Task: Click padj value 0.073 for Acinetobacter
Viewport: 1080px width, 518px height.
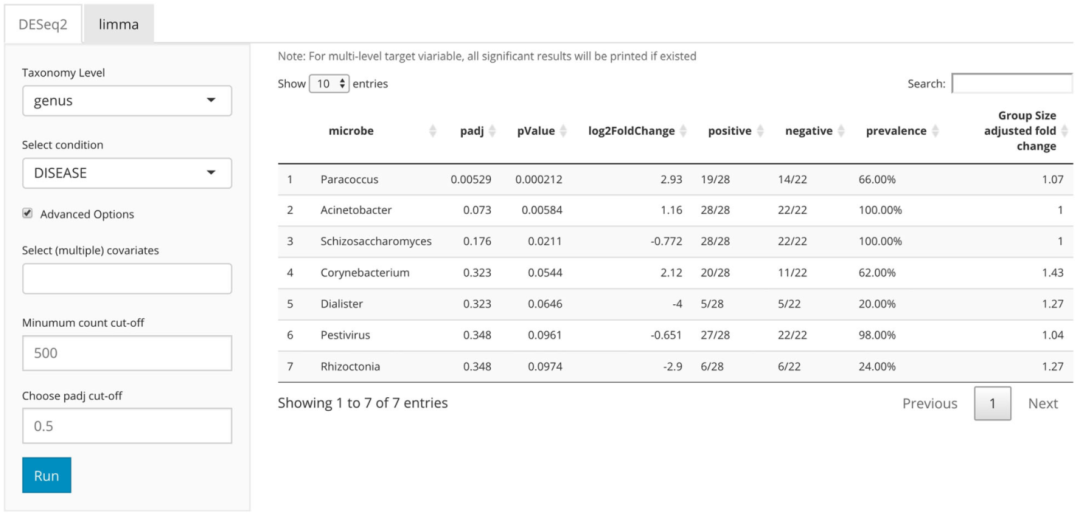Action: coord(477,210)
